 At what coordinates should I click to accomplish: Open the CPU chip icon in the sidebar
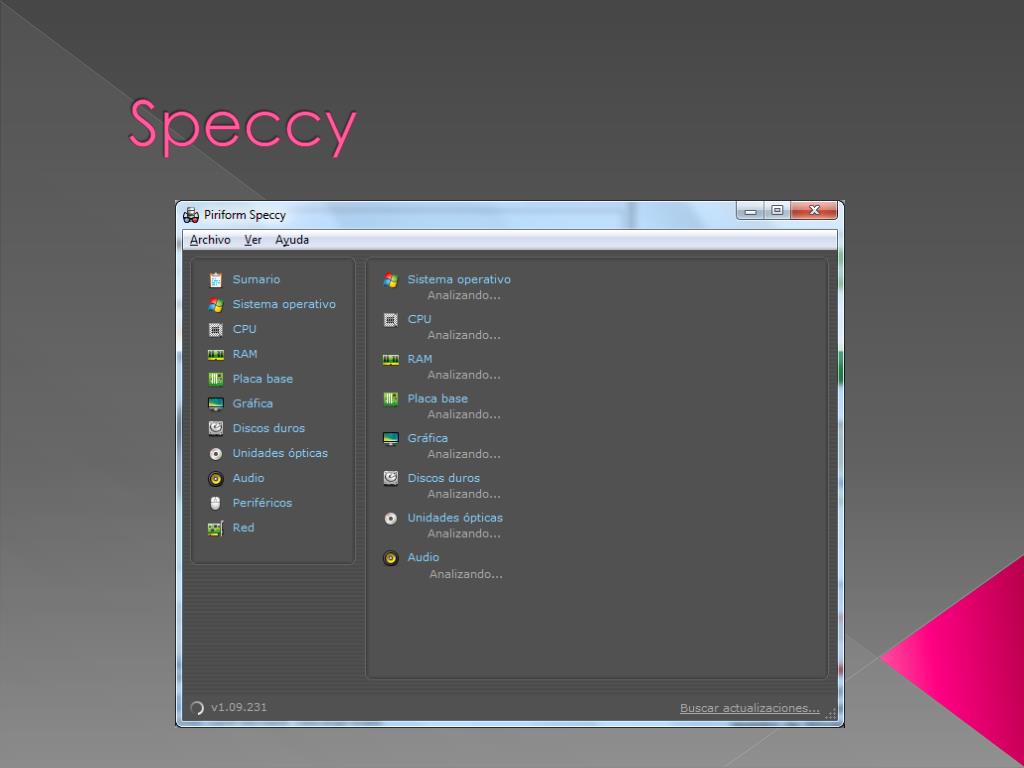216,329
